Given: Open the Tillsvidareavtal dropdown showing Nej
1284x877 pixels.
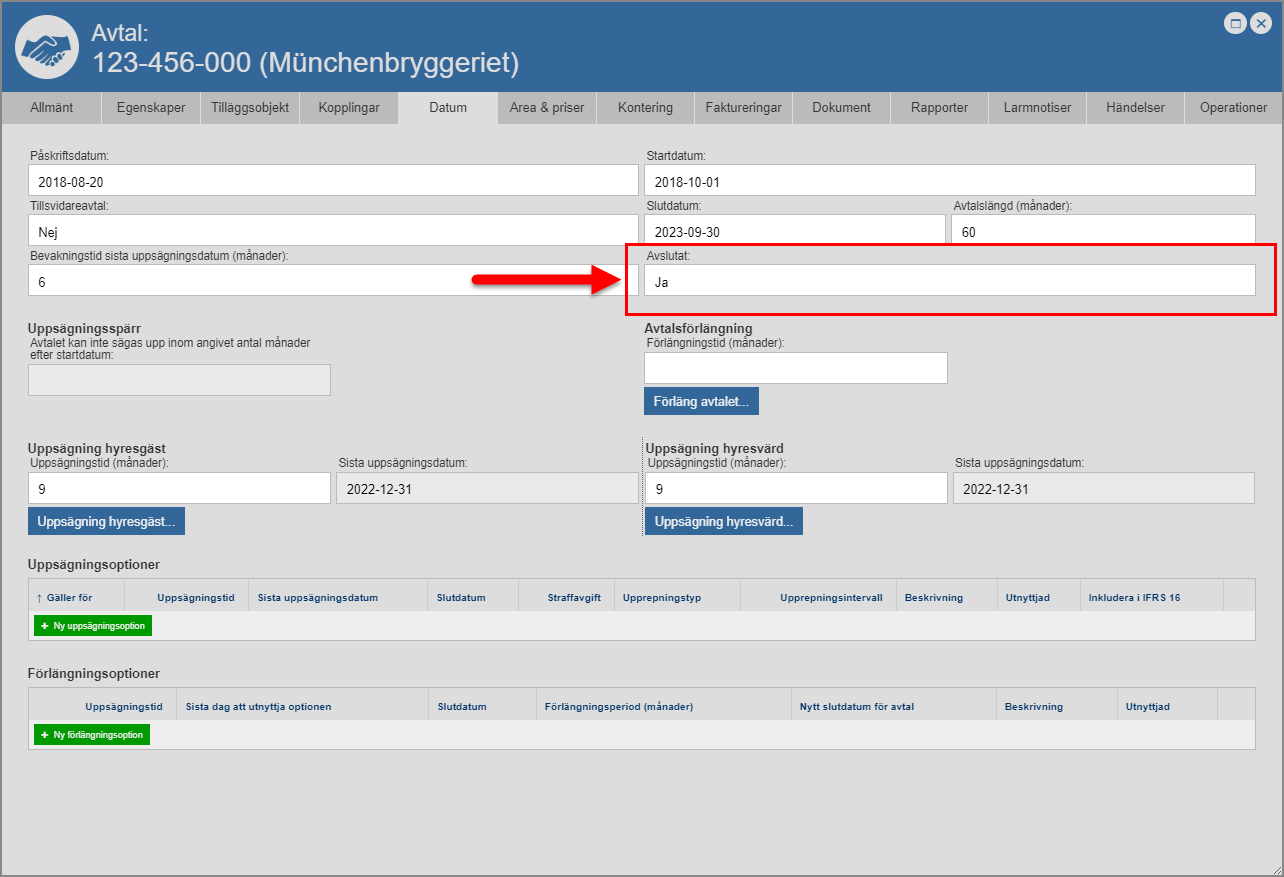Looking at the screenshot, I should 333,232.
